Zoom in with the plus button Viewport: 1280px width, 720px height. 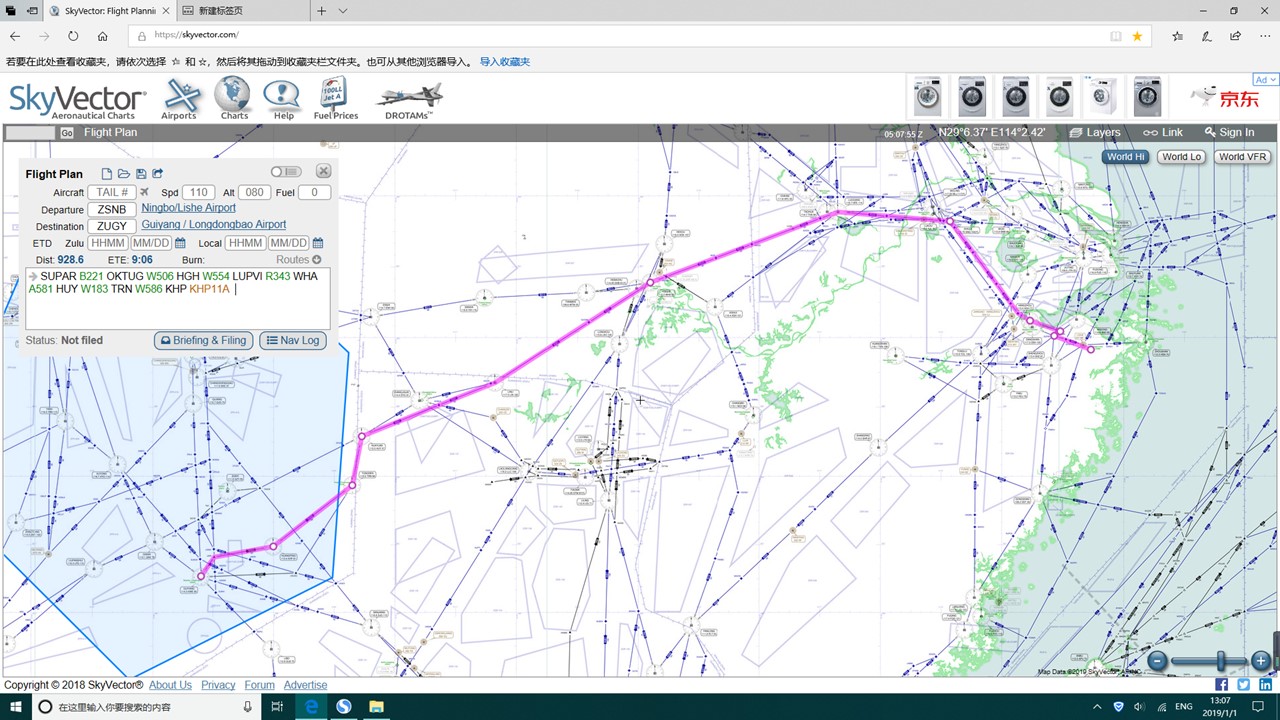pyautogui.click(x=1261, y=661)
